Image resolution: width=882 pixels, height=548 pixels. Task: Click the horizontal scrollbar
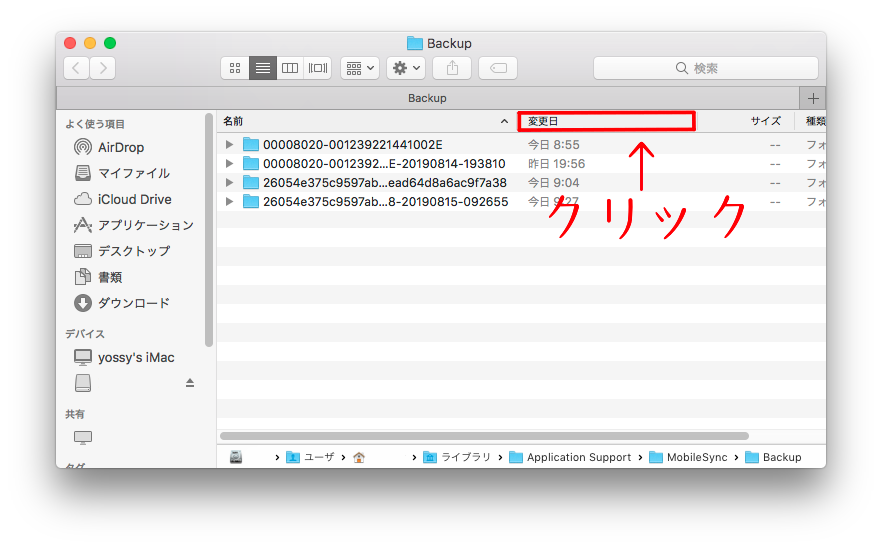click(484, 436)
